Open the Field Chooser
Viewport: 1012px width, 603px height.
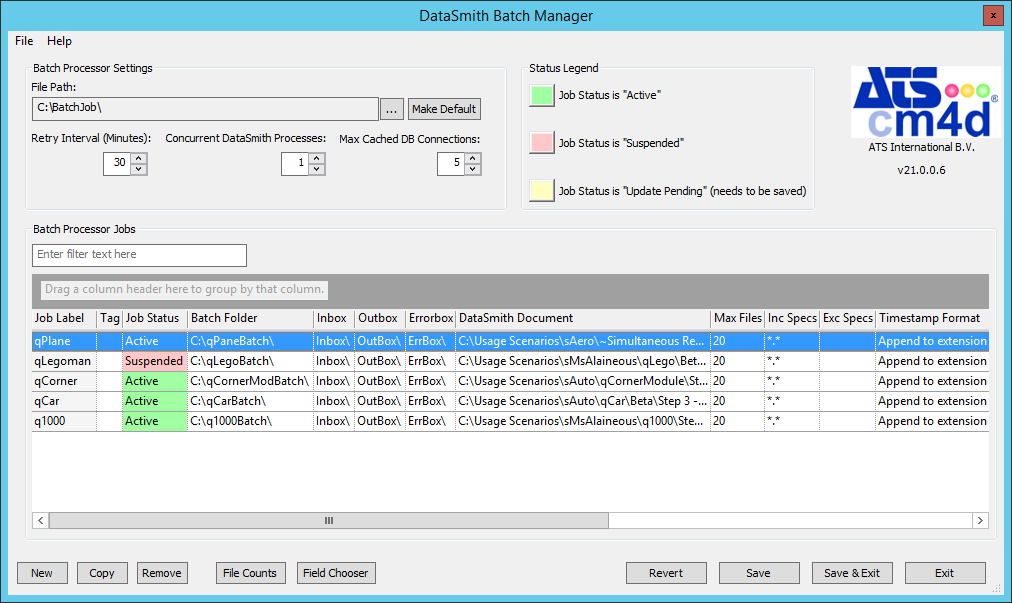tap(336, 573)
